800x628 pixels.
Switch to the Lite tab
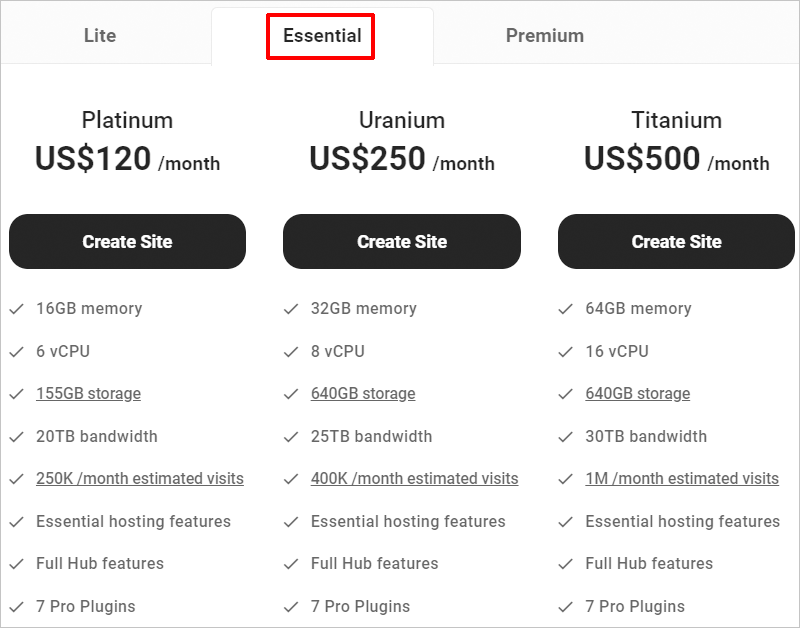coord(99,35)
